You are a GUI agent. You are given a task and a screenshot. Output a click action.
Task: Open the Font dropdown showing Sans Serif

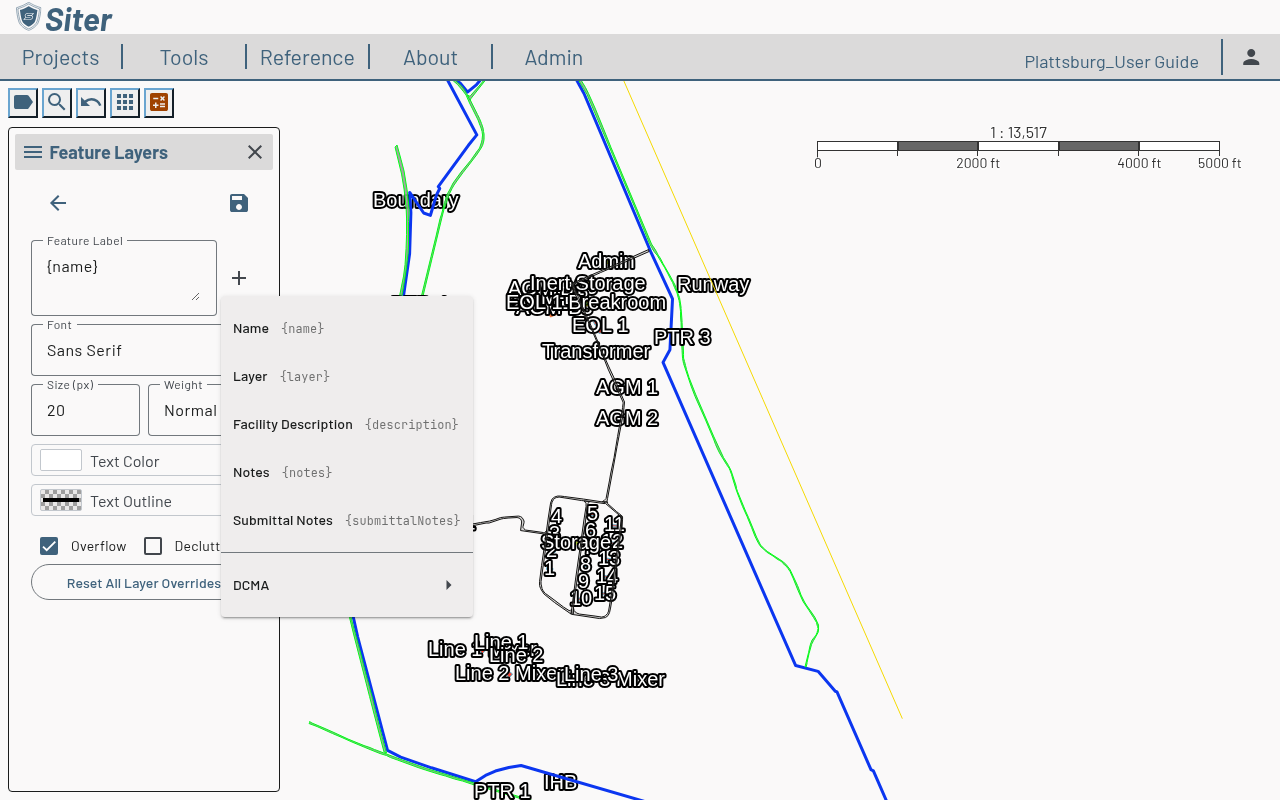126,351
